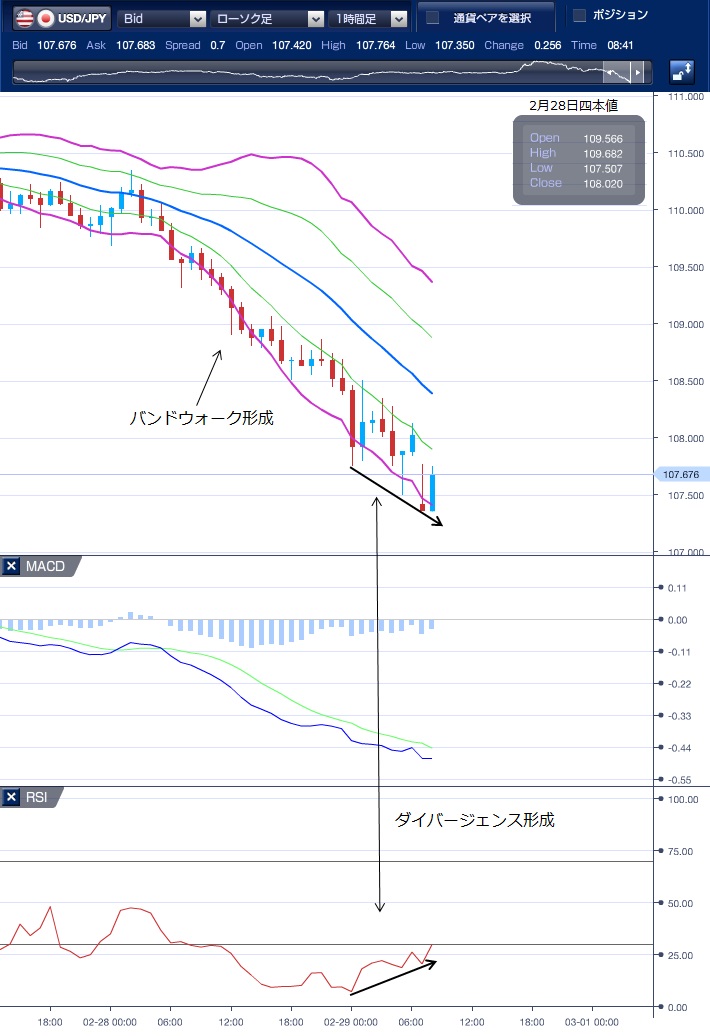Click the overview range slider track
This screenshot has height=1036, width=710.
[x=300, y=73]
